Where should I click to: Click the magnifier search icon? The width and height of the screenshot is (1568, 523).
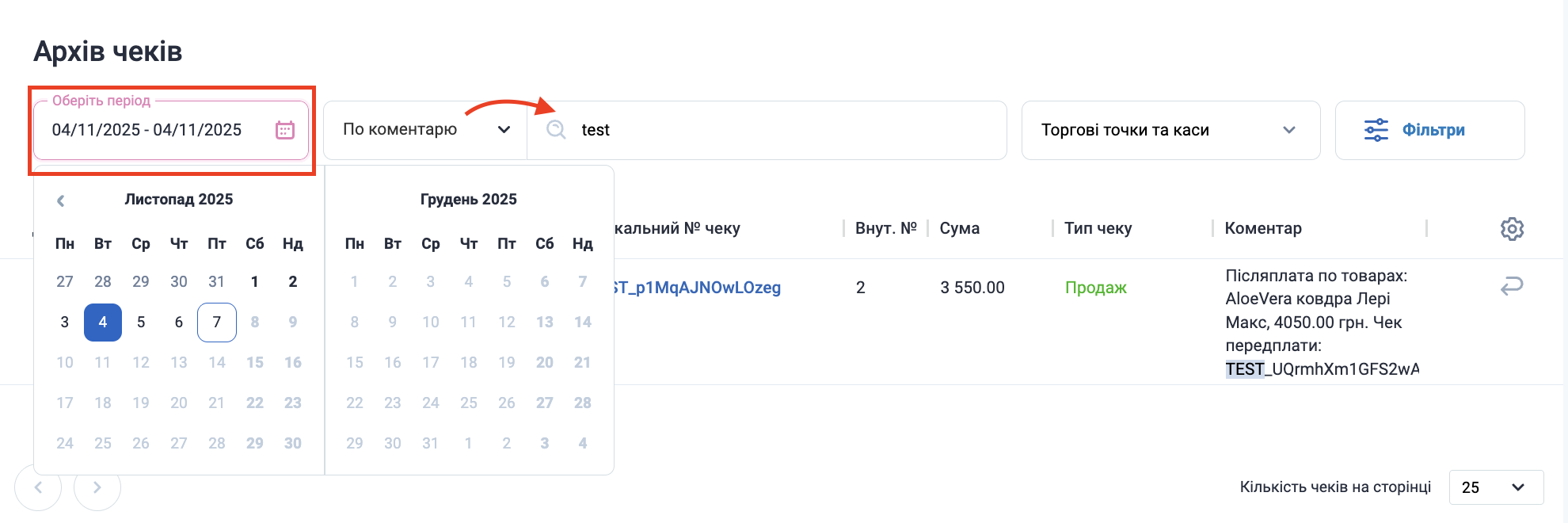[x=556, y=130]
